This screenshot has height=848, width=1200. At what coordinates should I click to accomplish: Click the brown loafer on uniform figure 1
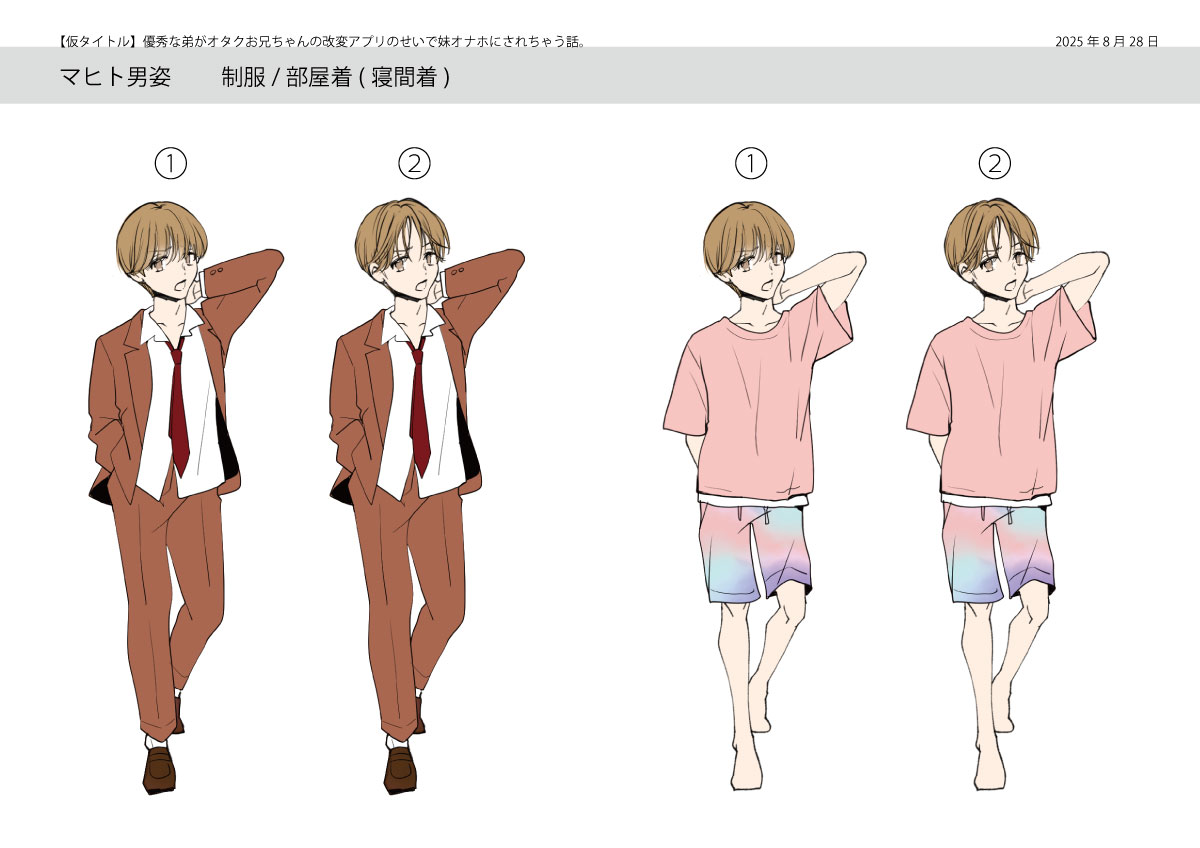pos(160,768)
